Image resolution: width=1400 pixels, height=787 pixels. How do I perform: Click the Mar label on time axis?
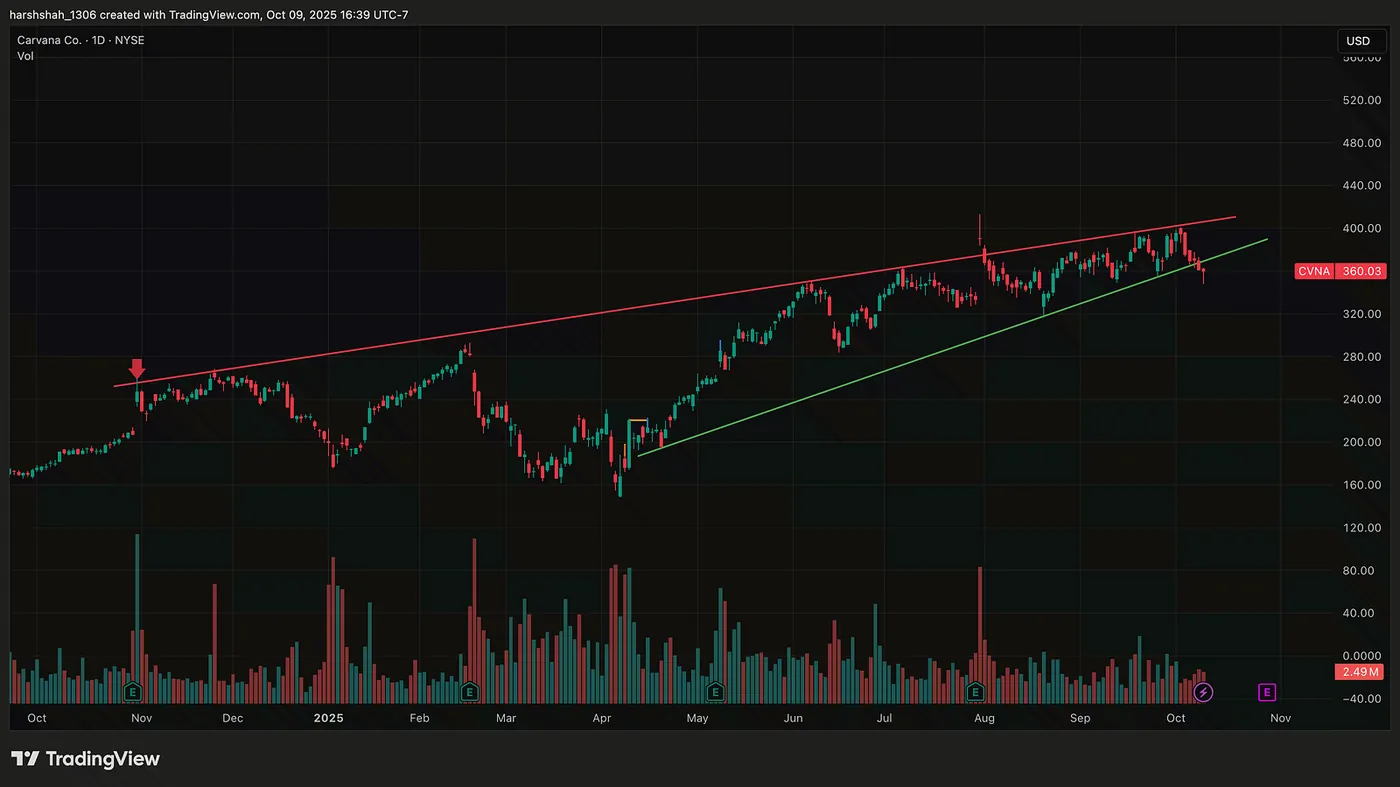[x=506, y=718]
